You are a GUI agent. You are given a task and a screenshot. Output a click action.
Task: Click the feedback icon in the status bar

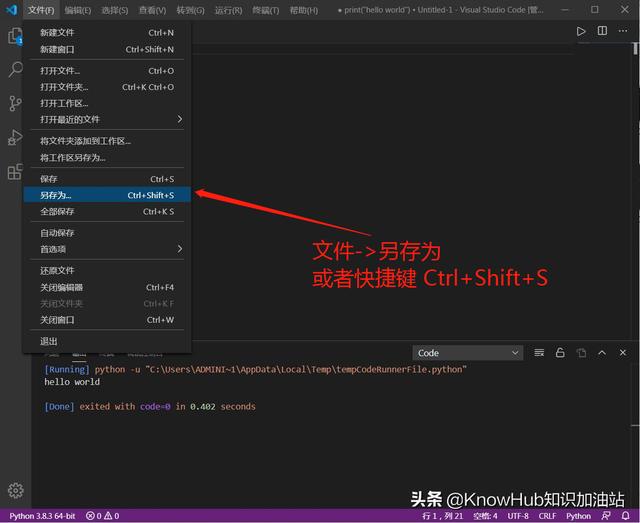(606, 516)
